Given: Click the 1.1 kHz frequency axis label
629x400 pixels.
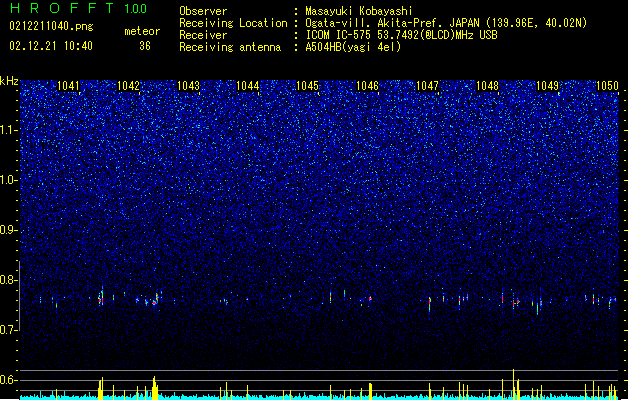Looking at the screenshot, I should (x=9, y=130).
